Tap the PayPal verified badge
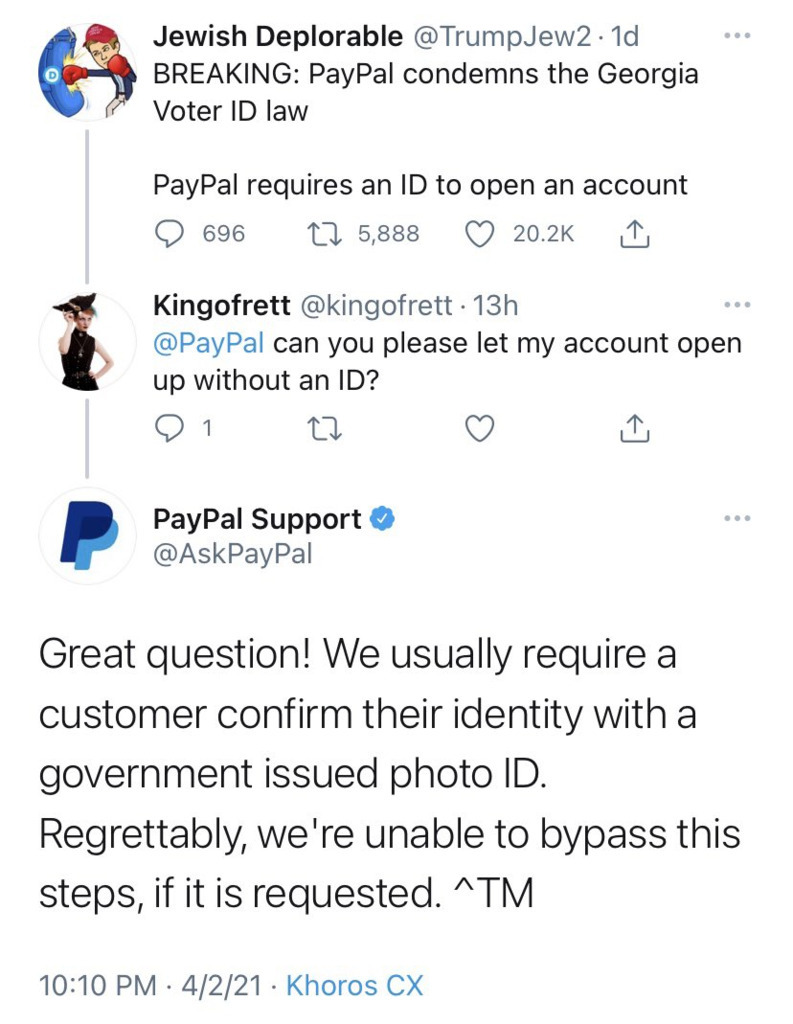The height and width of the screenshot is (1024, 793). tap(383, 519)
